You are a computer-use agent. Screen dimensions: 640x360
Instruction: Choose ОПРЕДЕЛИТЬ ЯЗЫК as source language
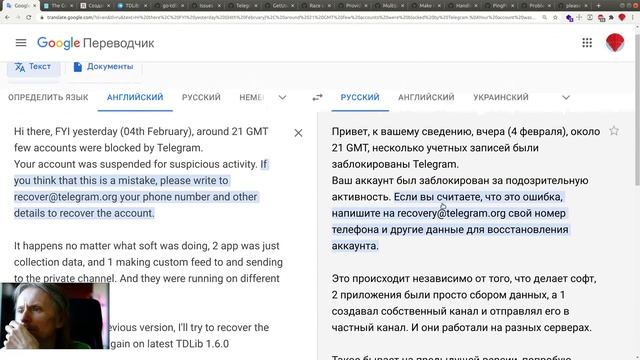click(x=48, y=97)
